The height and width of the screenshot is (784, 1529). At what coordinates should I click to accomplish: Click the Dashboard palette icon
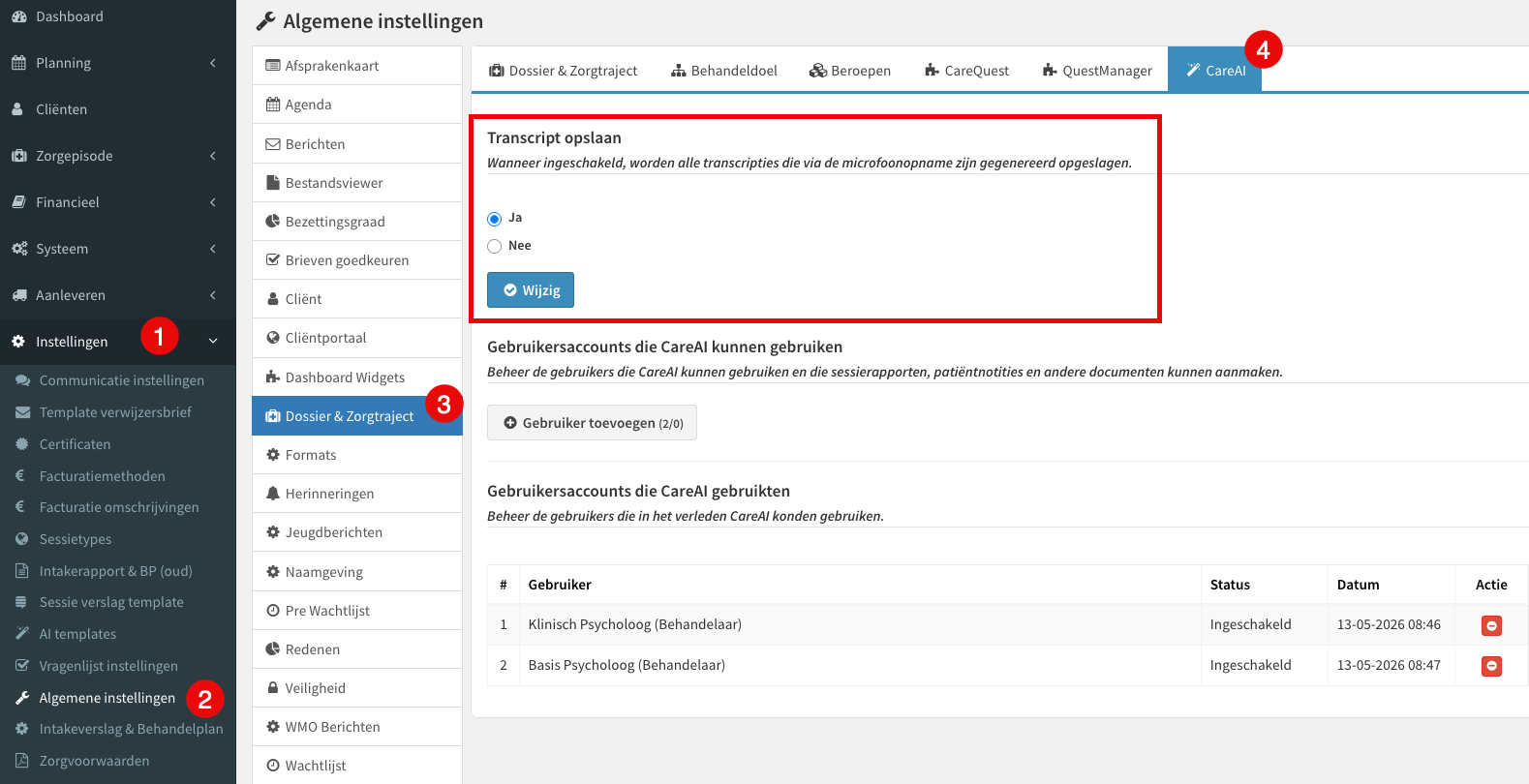(18, 16)
